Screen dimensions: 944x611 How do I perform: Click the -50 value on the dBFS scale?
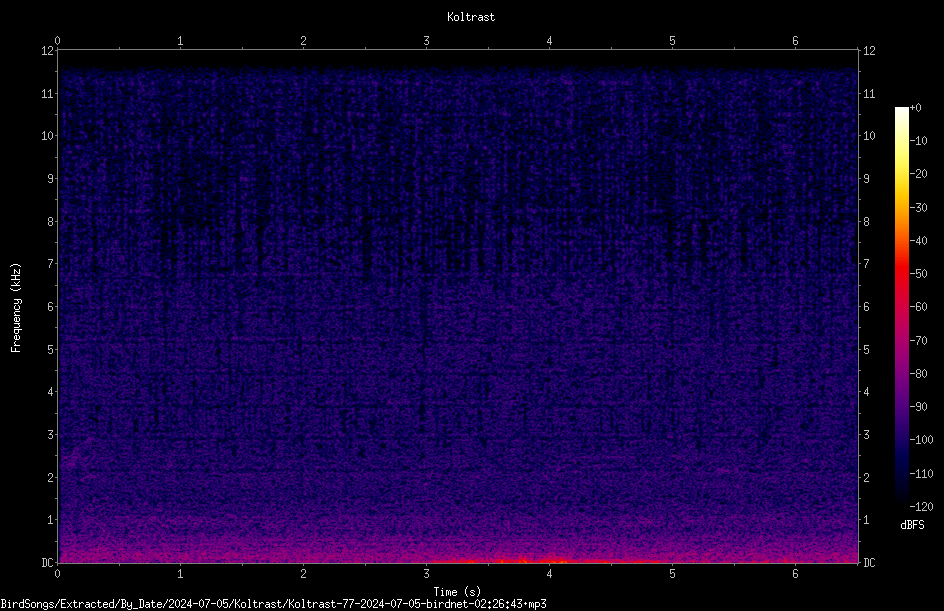(x=919, y=273)
